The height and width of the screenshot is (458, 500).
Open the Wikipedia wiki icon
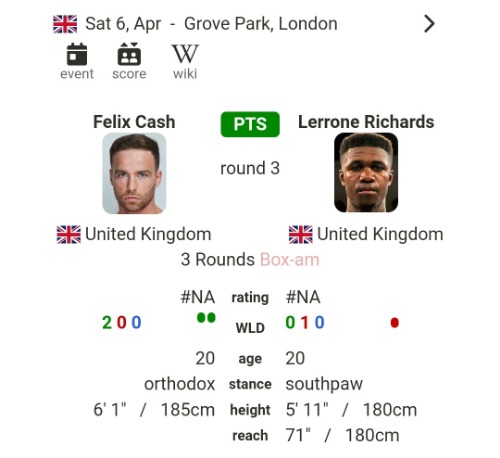(185, 54)
